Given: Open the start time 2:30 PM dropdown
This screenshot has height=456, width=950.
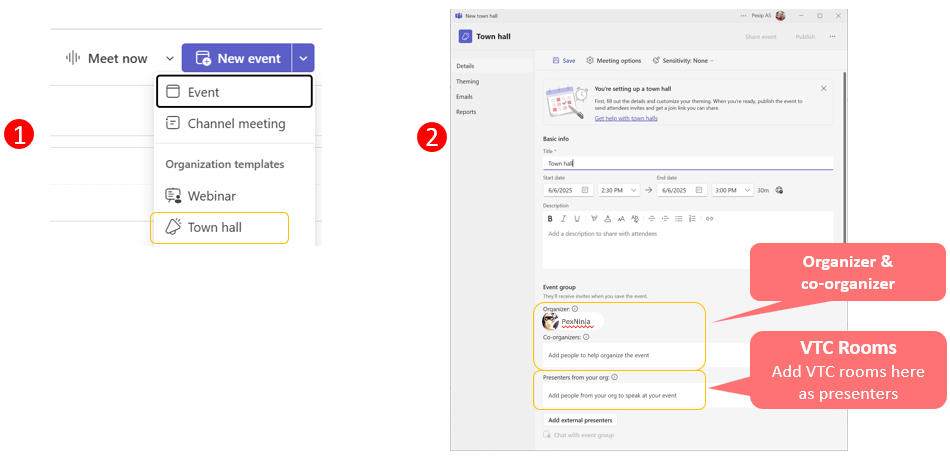Looking at the screenshot, I should pyautogui.click(x=620, y=190).
